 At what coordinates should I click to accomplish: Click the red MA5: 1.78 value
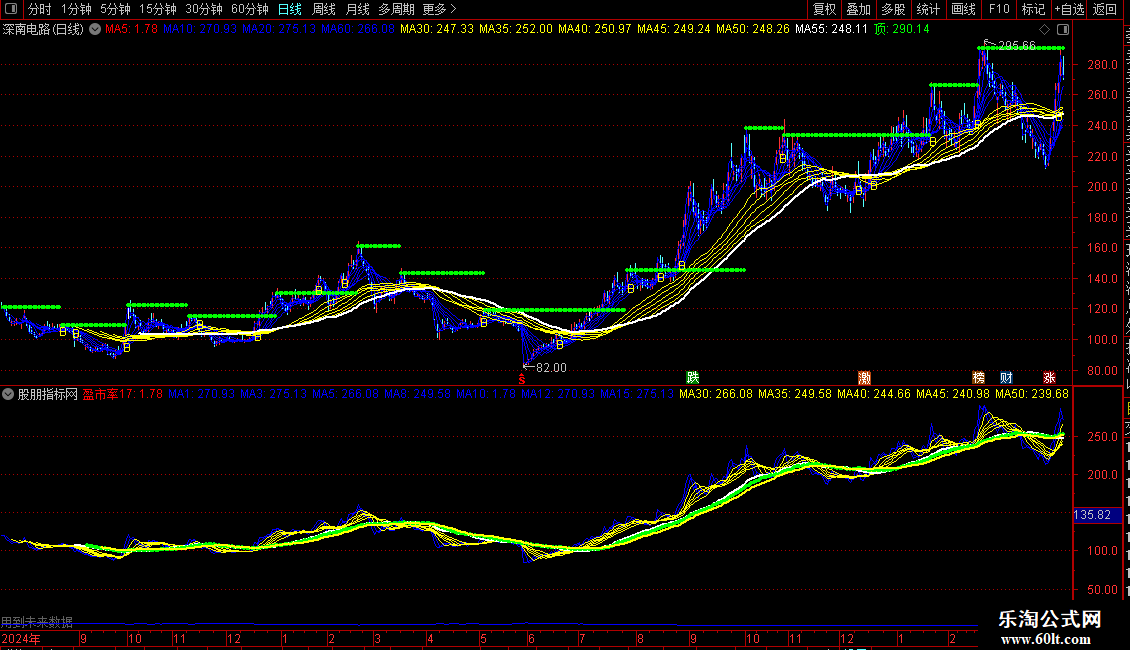pyautogui.click(x=131, y=30)
